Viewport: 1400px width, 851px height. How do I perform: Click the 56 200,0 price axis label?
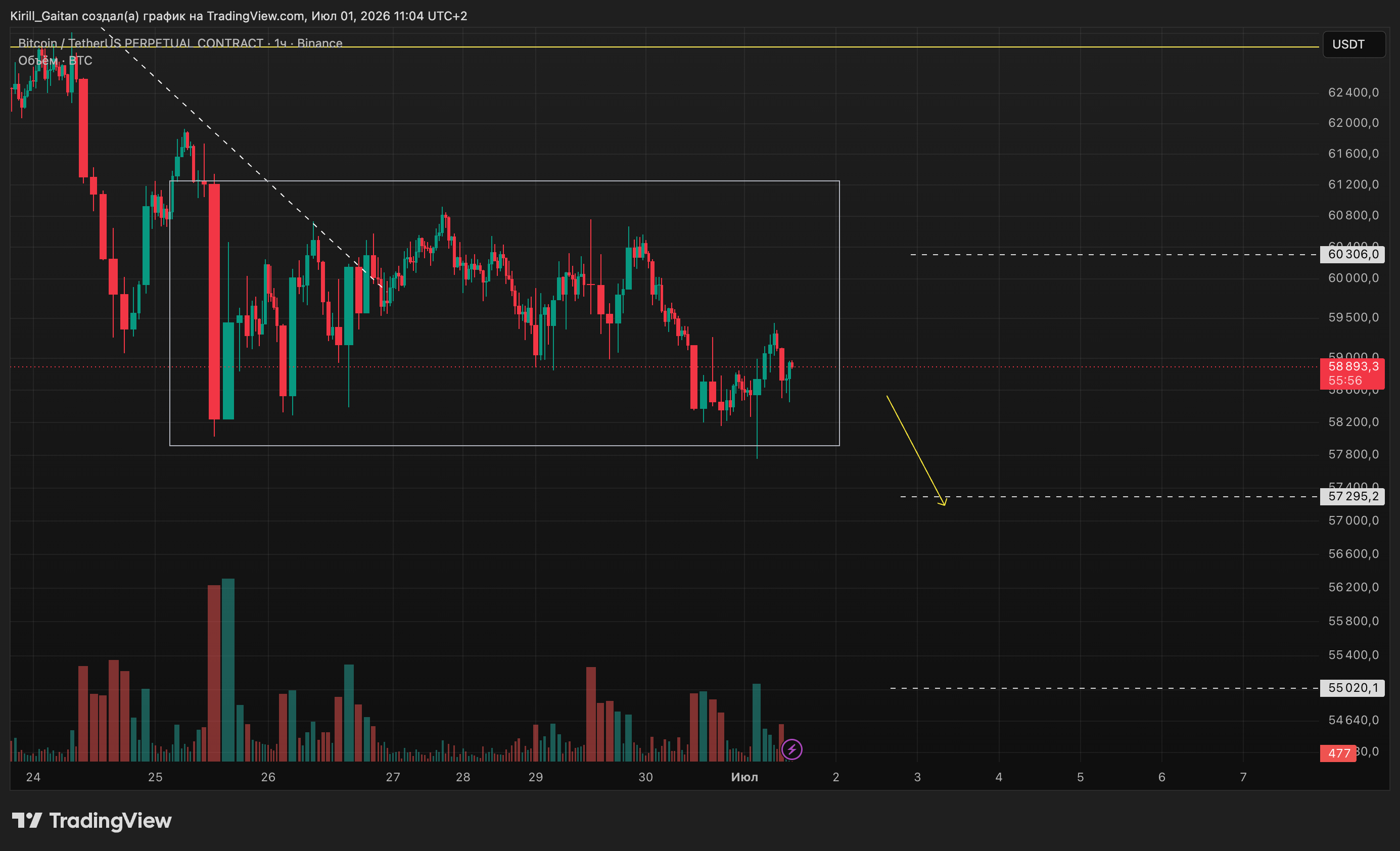[1354, 587]
